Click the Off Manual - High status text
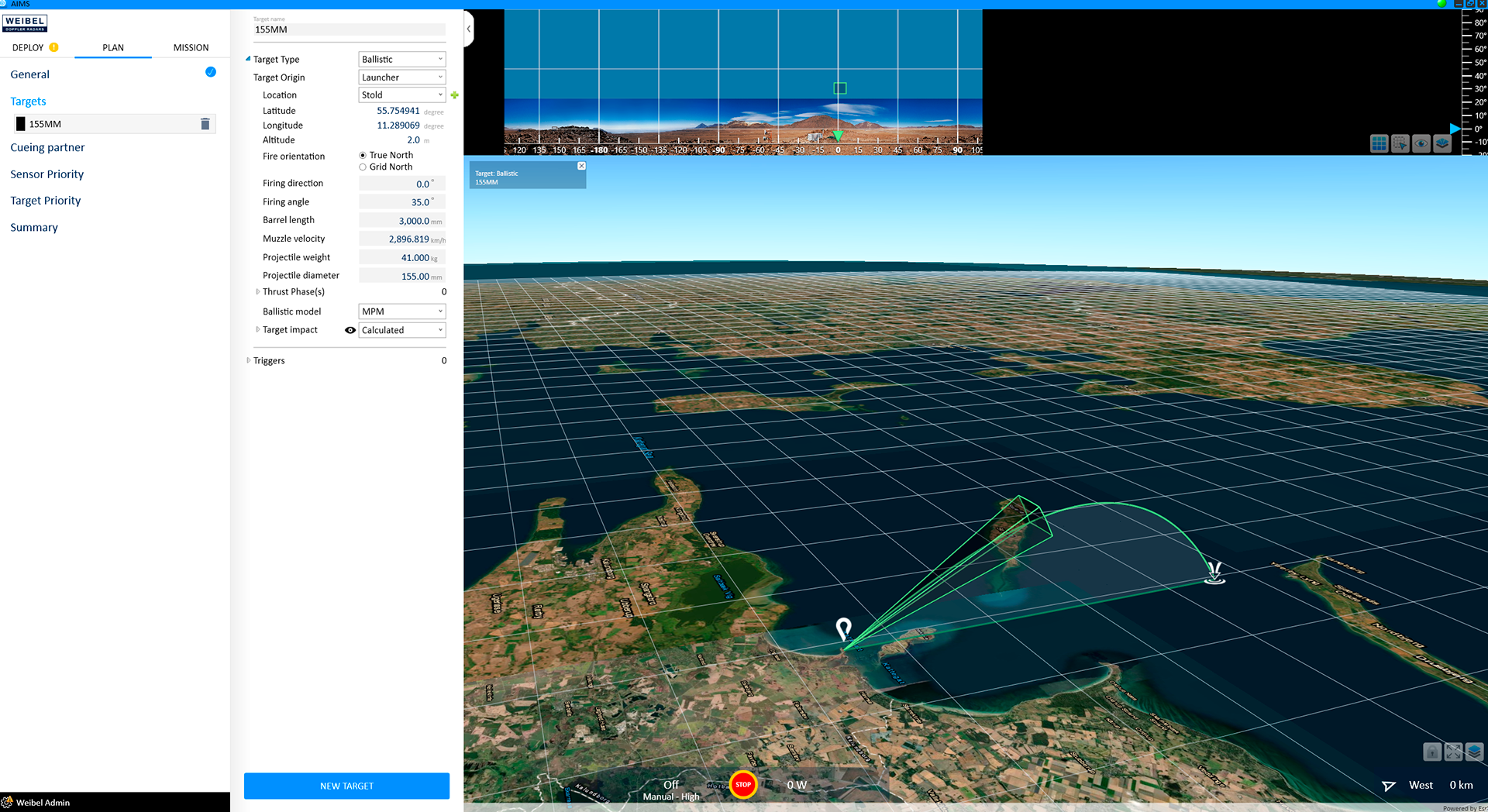Viewport: 1488px width, 812px height. coord(671,790)
